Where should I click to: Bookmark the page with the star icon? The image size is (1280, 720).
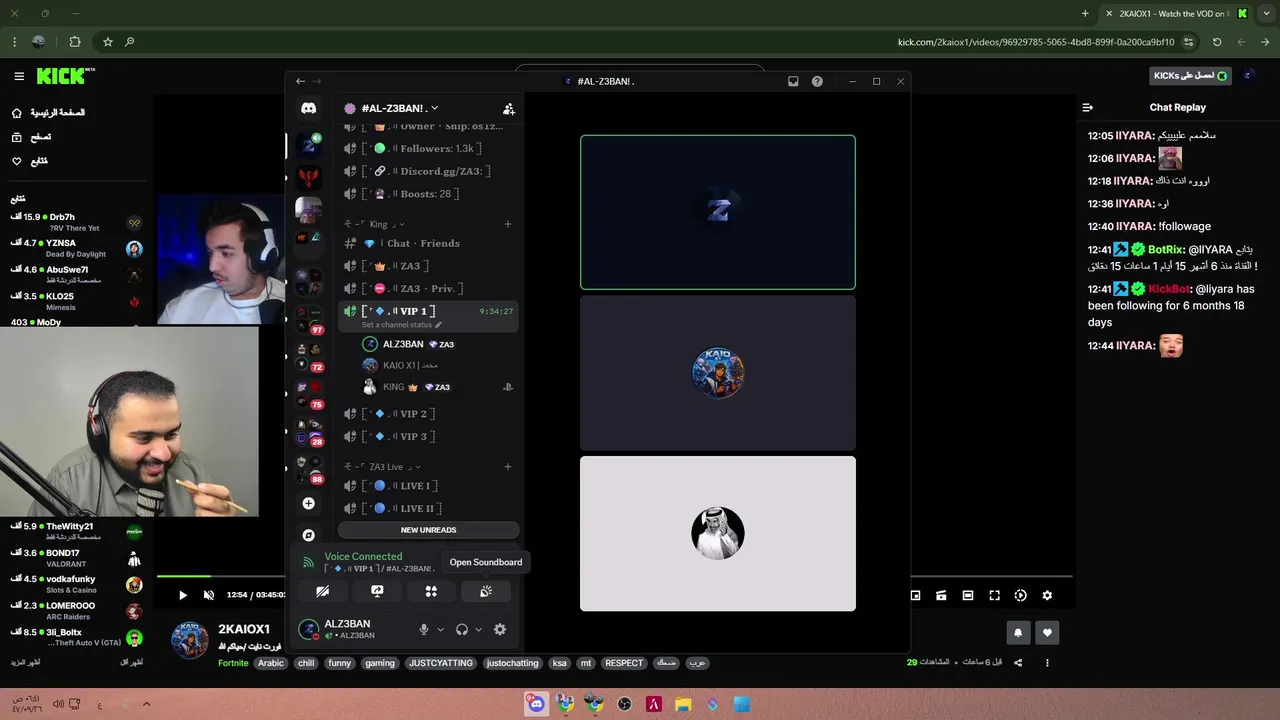(x=108, y=42)
